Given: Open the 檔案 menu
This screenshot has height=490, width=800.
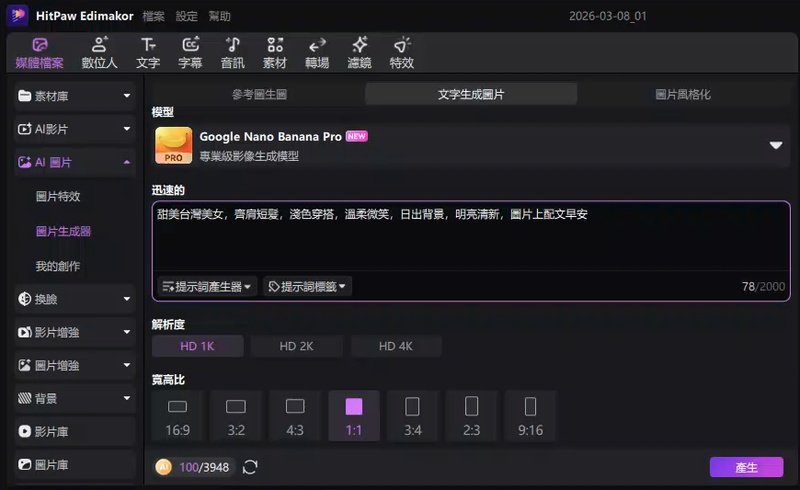Looking at the screenshot, I should click(x=154, y=16).
